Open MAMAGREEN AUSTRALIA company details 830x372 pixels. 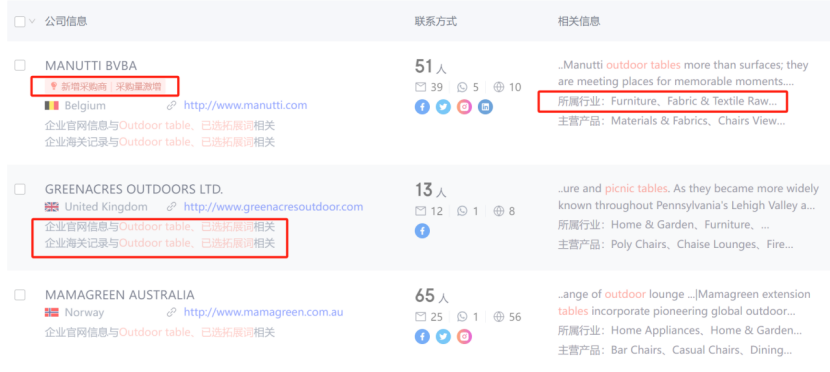pos(120,295)
